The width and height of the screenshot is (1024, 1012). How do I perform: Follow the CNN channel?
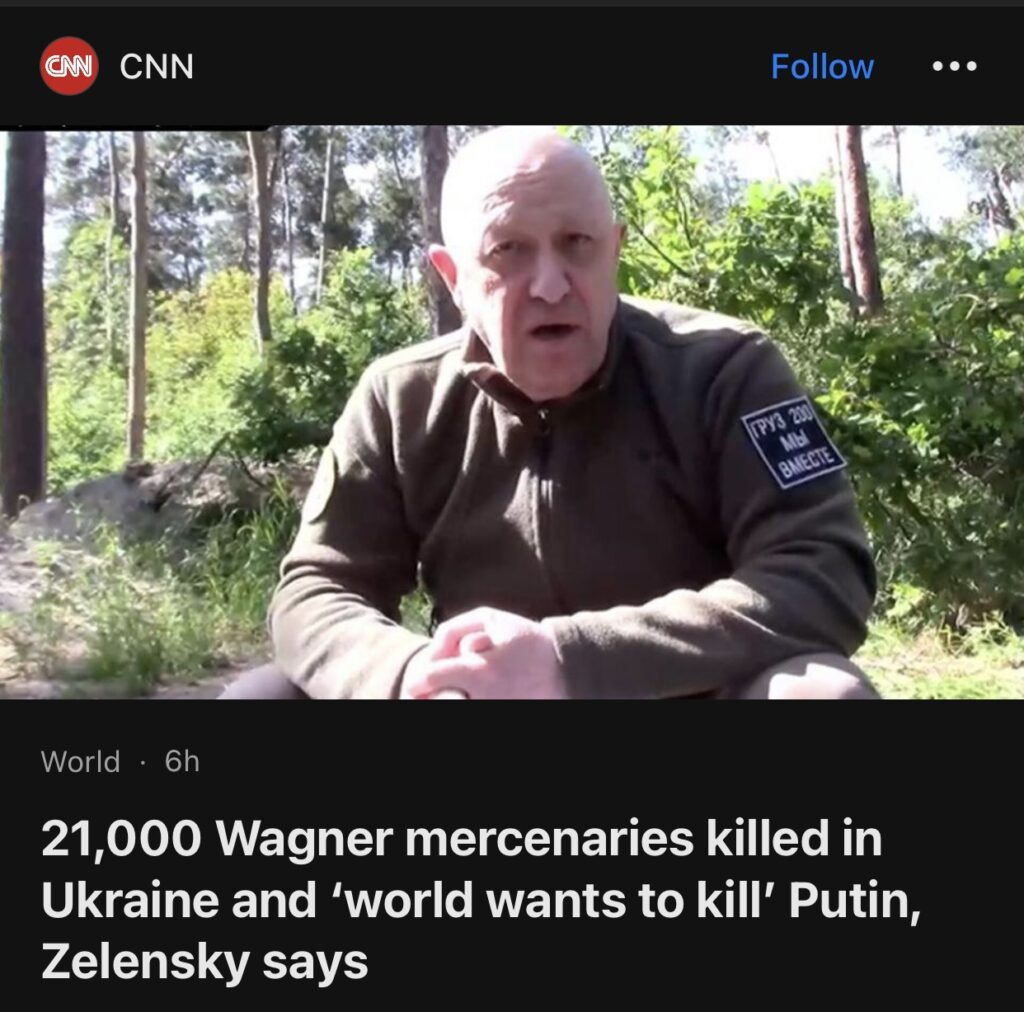point(822,66)
